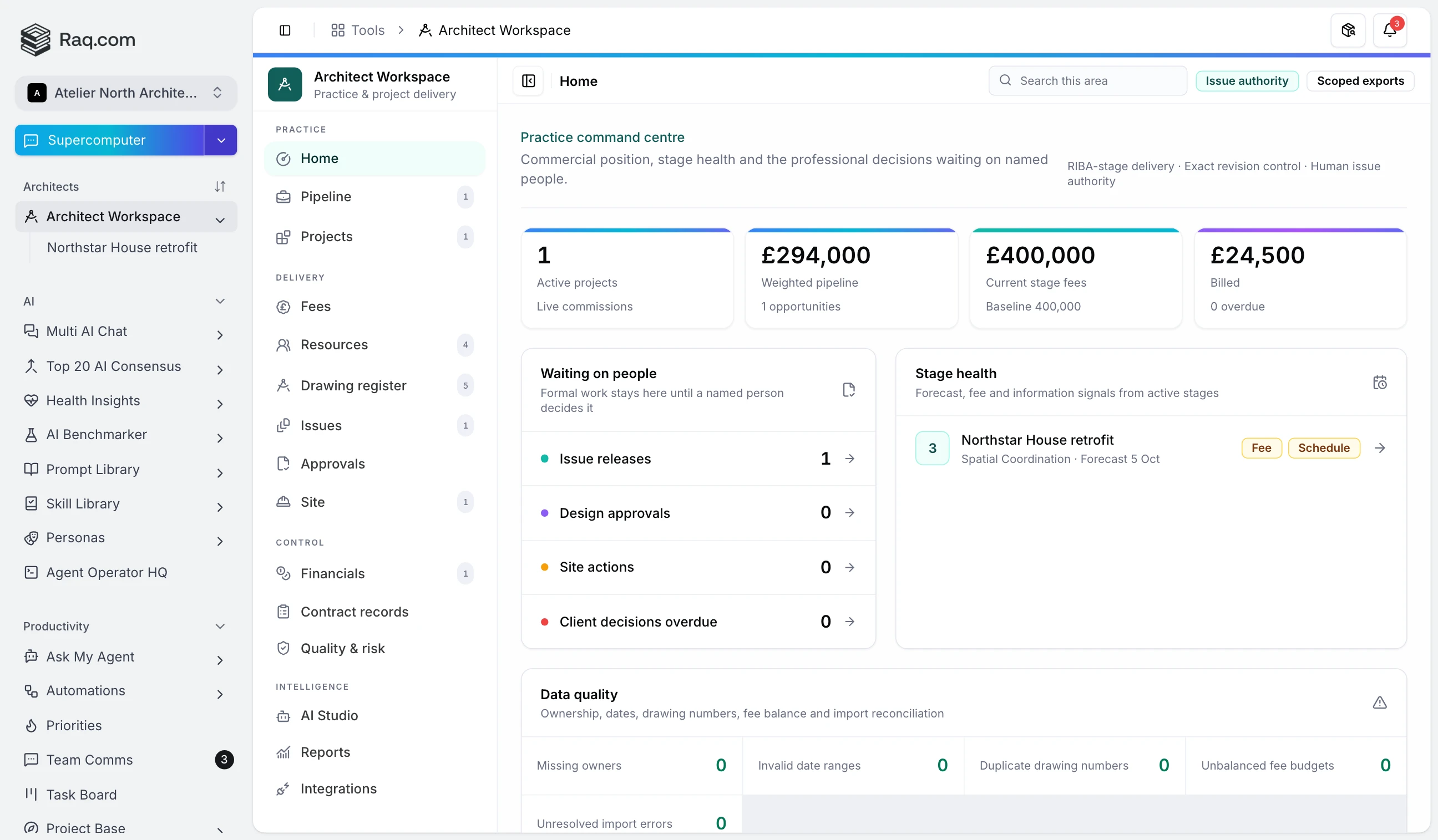Open Task Board
The height and width of the screenshot is (840, 1438).
pos(125,795)
